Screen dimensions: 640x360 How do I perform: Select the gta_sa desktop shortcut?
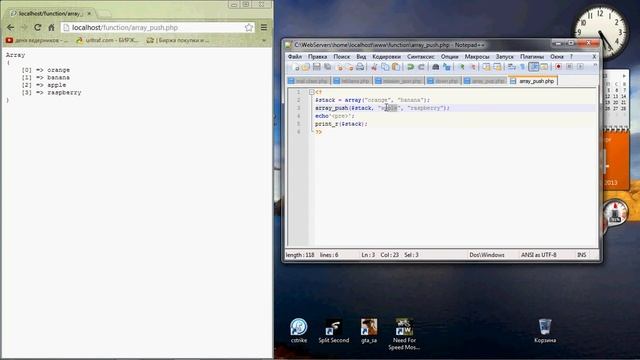click(x=369, y=330)
